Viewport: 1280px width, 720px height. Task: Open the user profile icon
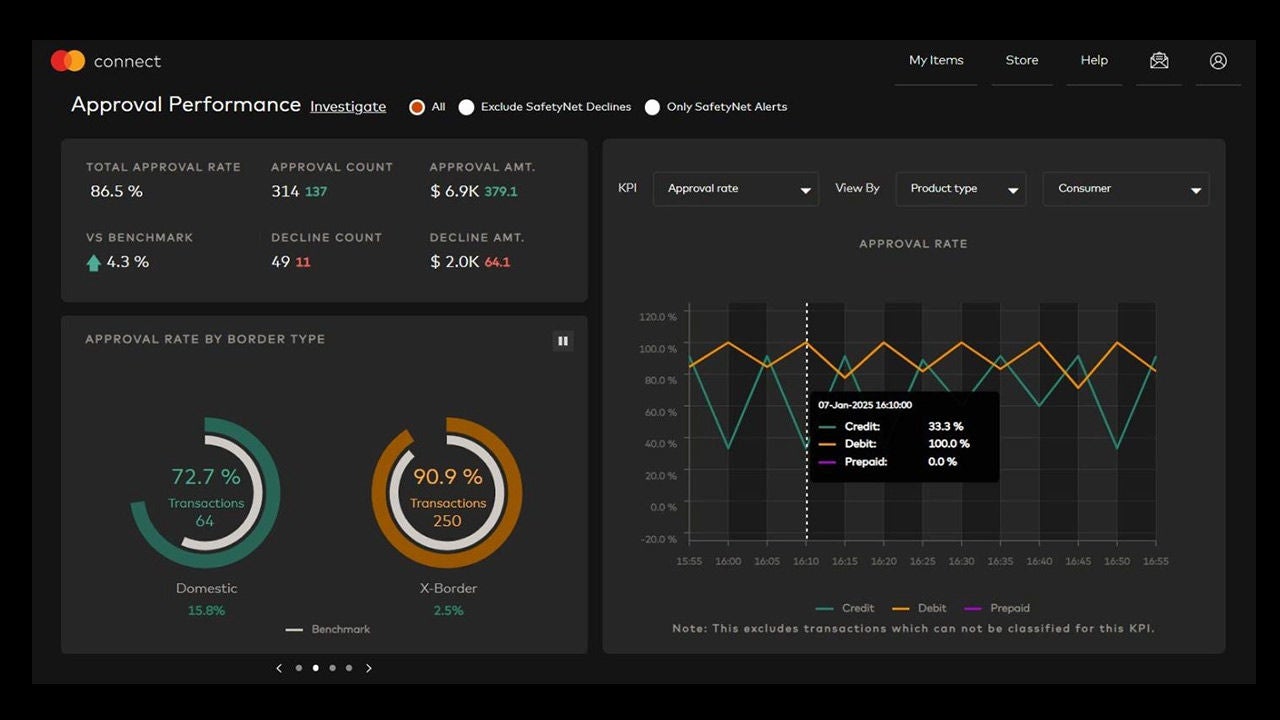[x=1218, y=61]
